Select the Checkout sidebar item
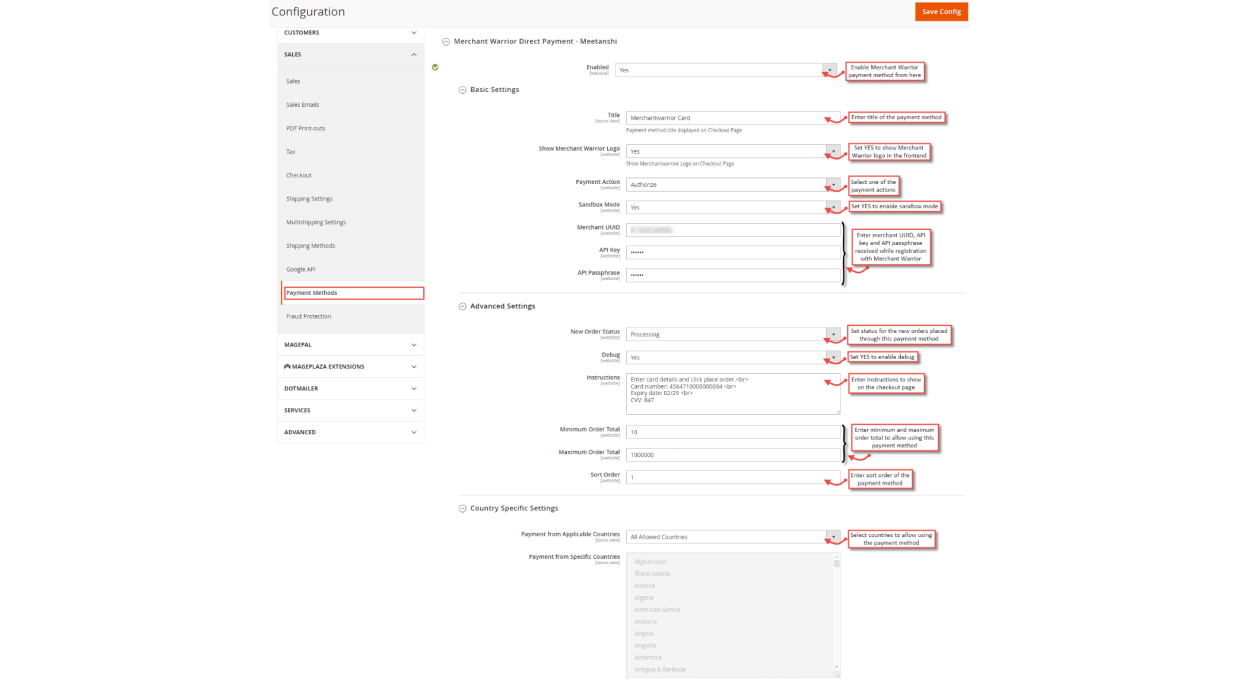The width and height of the screenshot is (1239, 690). pyautogui.click(x=299, y=175)
